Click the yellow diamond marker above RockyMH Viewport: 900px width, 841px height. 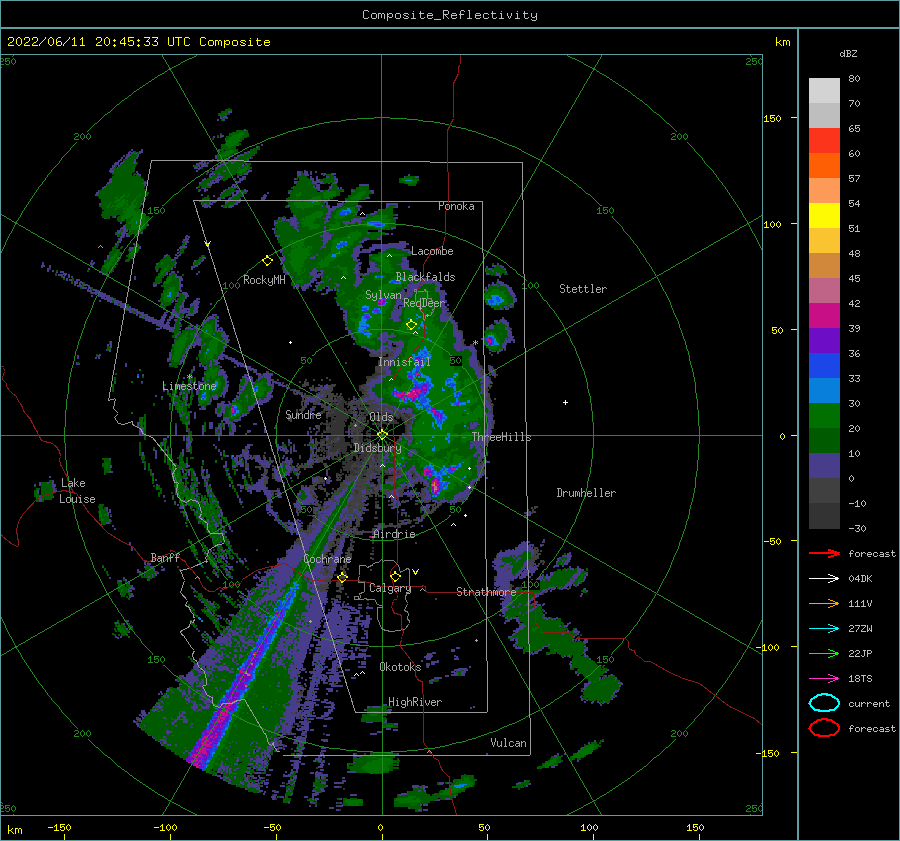[x=267, y=261]
